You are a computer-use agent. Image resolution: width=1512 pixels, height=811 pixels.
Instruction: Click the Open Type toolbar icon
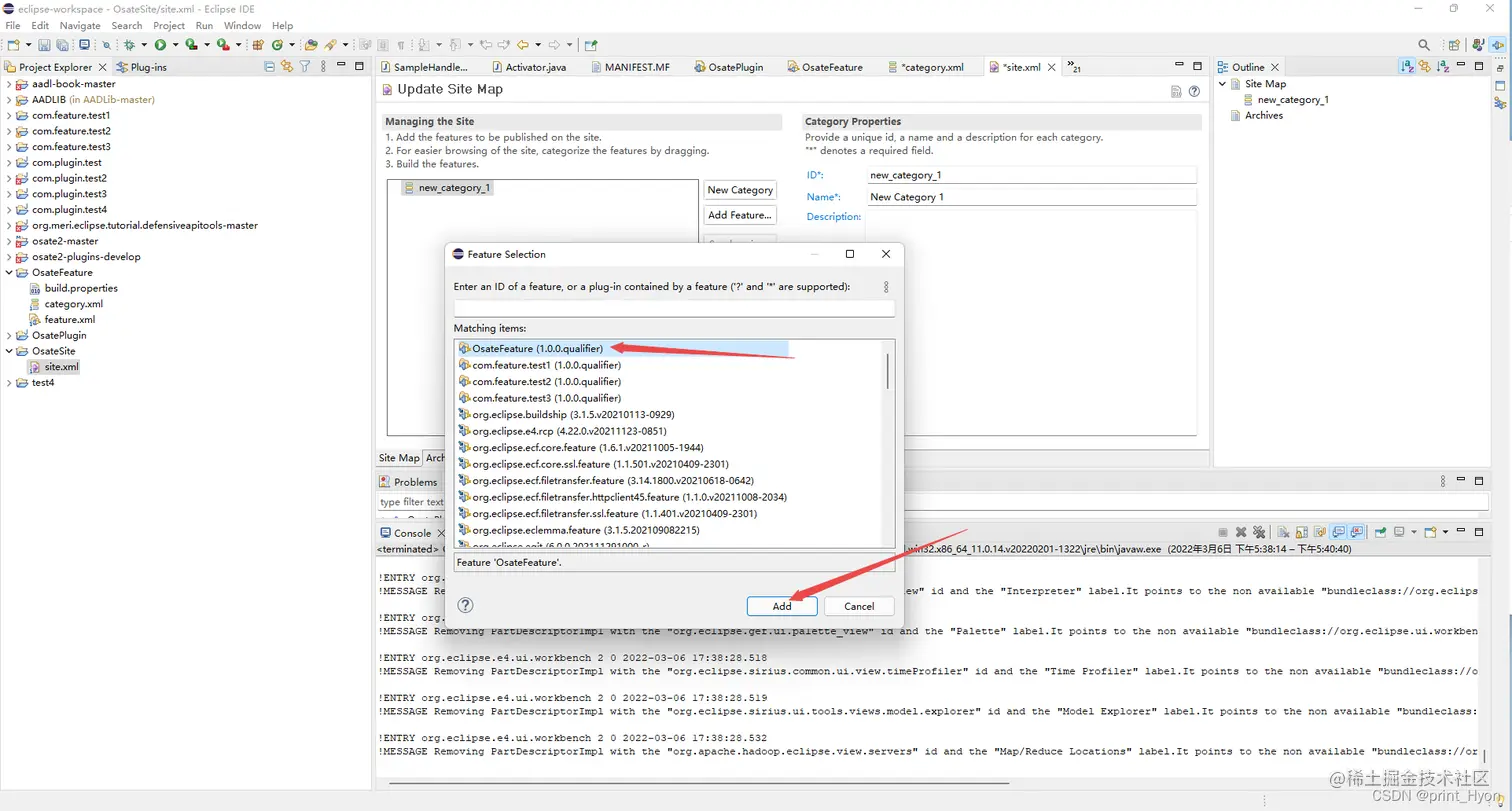[311, 45]
